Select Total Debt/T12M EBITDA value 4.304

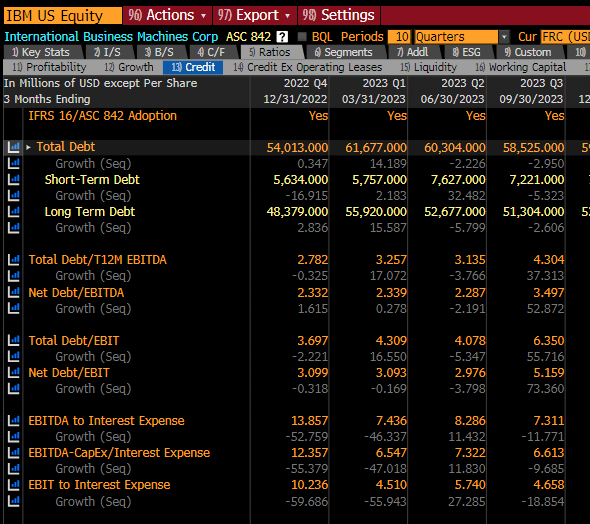549,260
